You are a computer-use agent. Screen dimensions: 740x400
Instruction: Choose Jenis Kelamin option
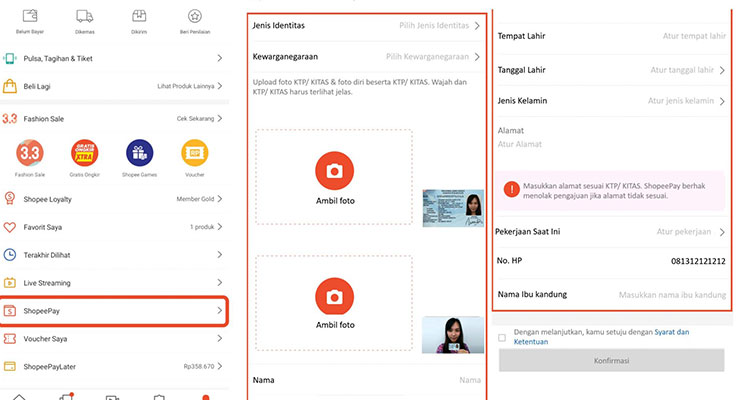click(x=612, y=101)
